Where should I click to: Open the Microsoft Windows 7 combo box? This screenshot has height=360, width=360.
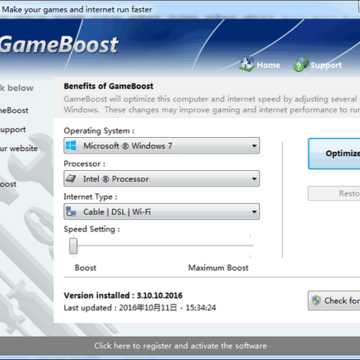[162, 146]
